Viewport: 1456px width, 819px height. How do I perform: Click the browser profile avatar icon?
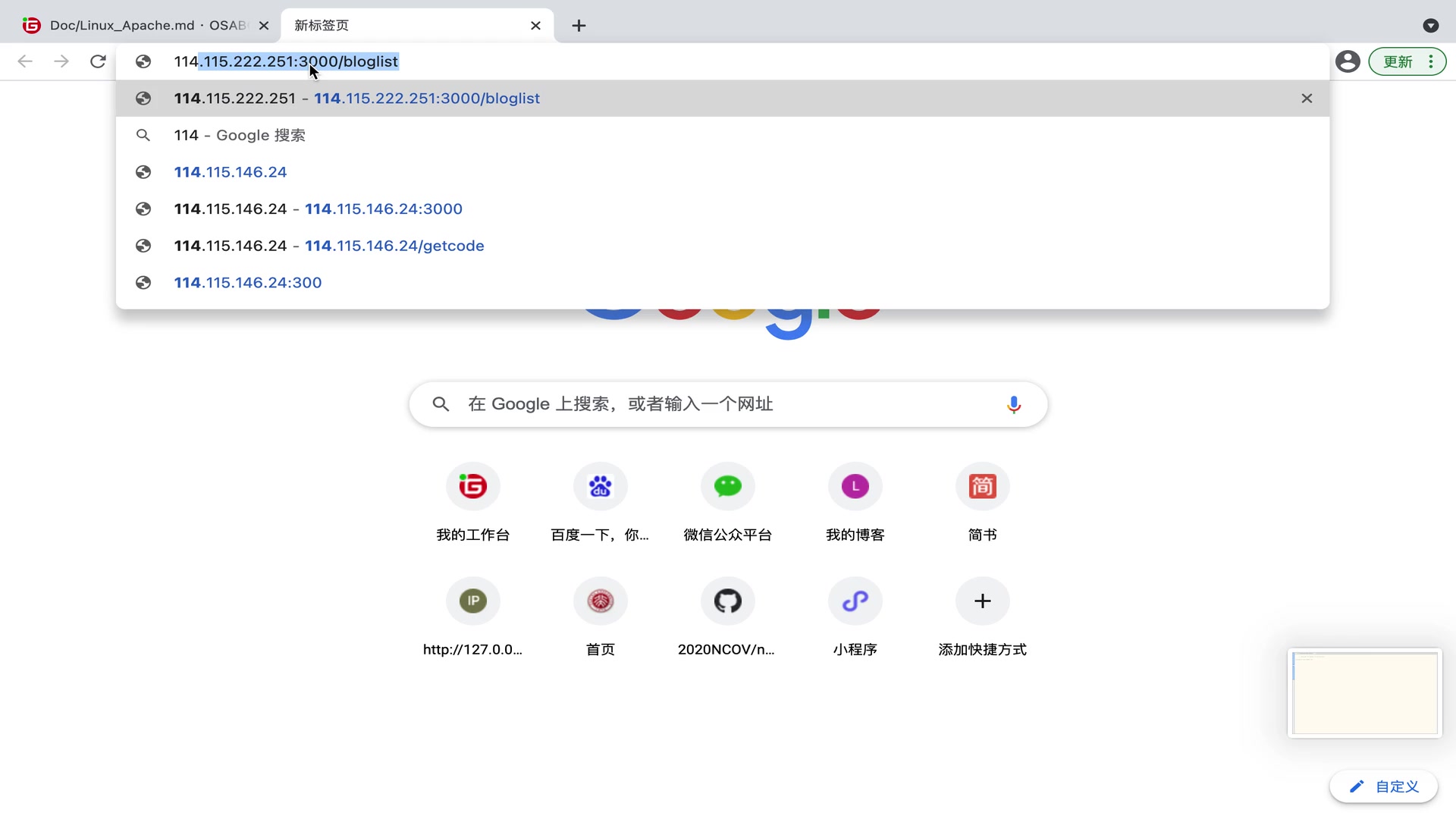pos(1348,61)
